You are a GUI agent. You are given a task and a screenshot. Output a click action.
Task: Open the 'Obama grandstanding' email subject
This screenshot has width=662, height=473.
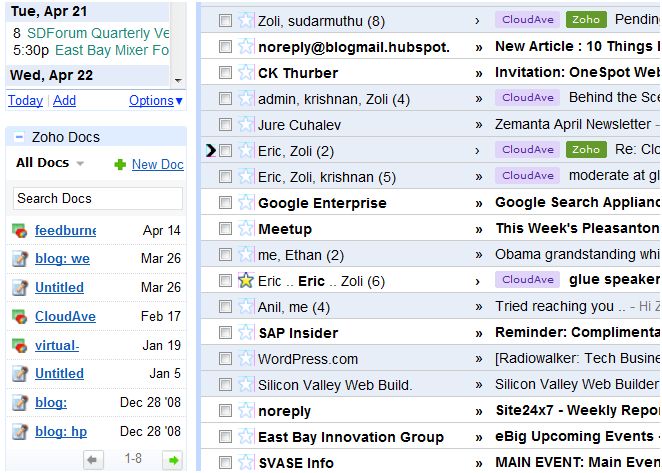(578, 254)
